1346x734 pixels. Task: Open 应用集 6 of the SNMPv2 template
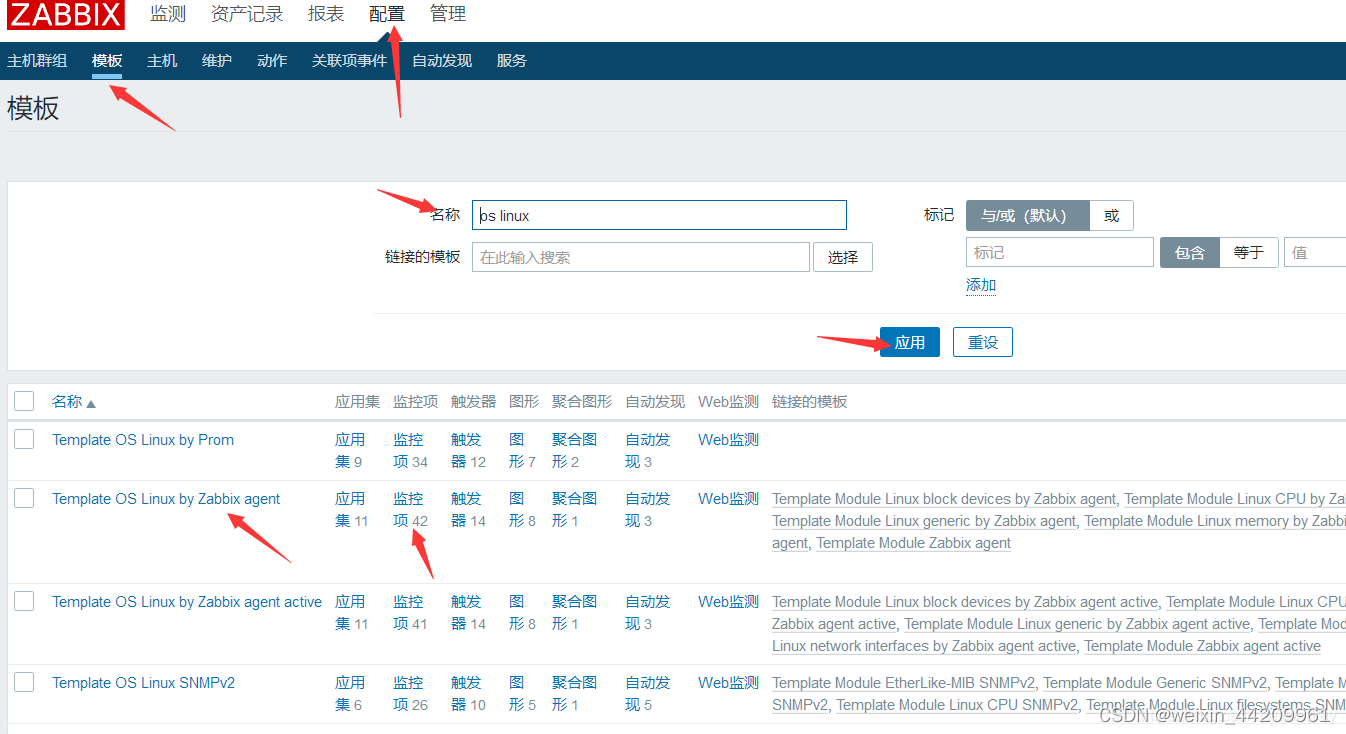(350, 694)
